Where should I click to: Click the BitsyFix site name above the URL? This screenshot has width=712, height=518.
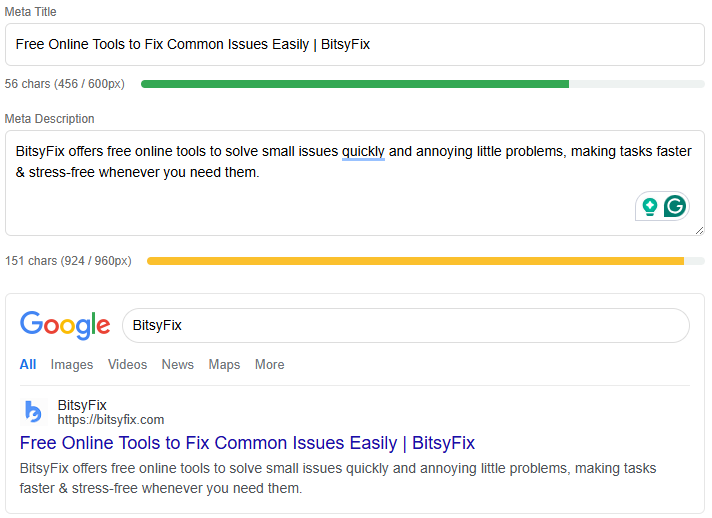(x=82, y=405)
